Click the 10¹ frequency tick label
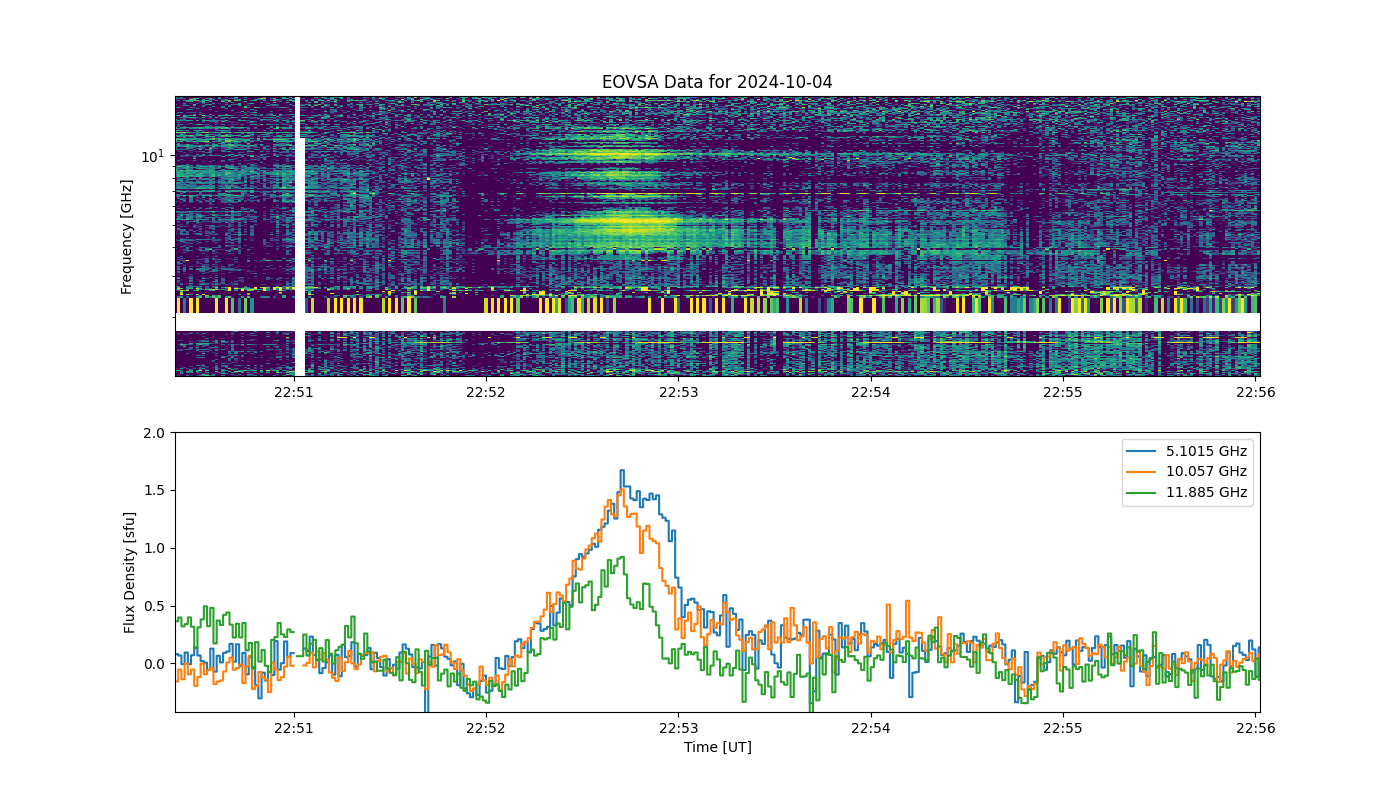The height and width of the screenshot is (800, 1400). [152, 156]
